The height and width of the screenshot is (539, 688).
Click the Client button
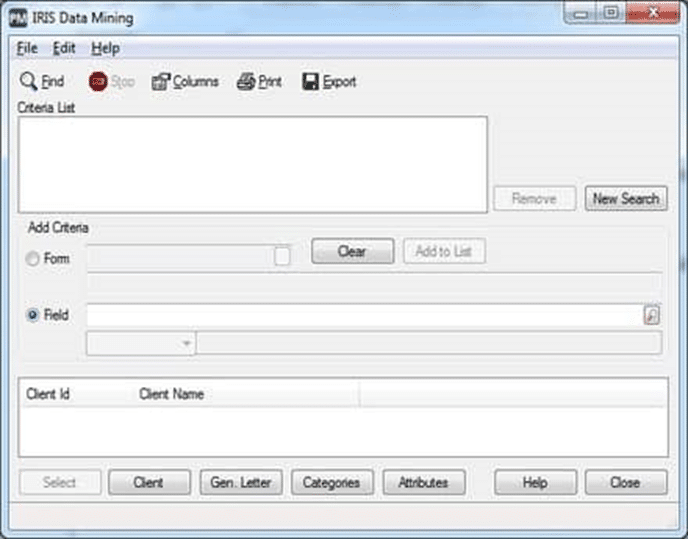[149, 482]
